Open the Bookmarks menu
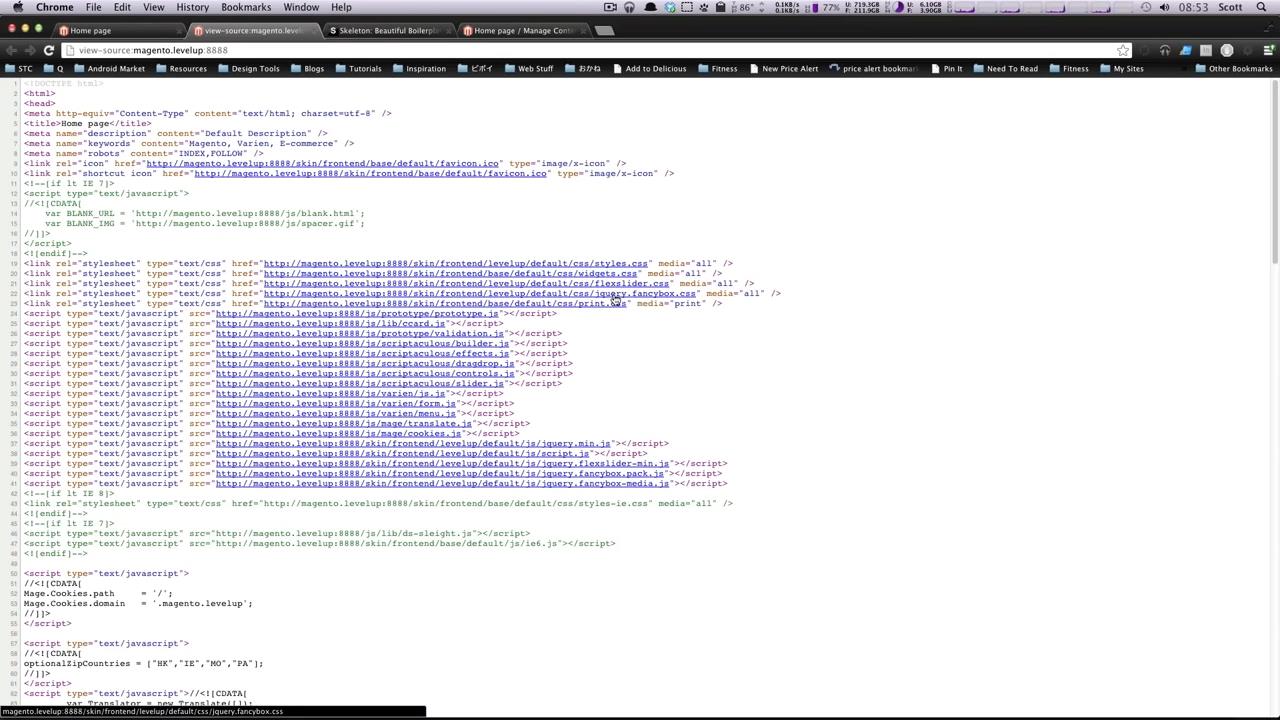The image size is (1280, 720). pos(246,7)
